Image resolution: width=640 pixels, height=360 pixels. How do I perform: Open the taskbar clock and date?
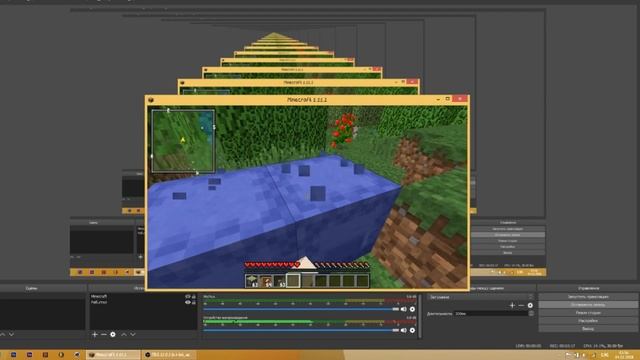tap(624, 355)
